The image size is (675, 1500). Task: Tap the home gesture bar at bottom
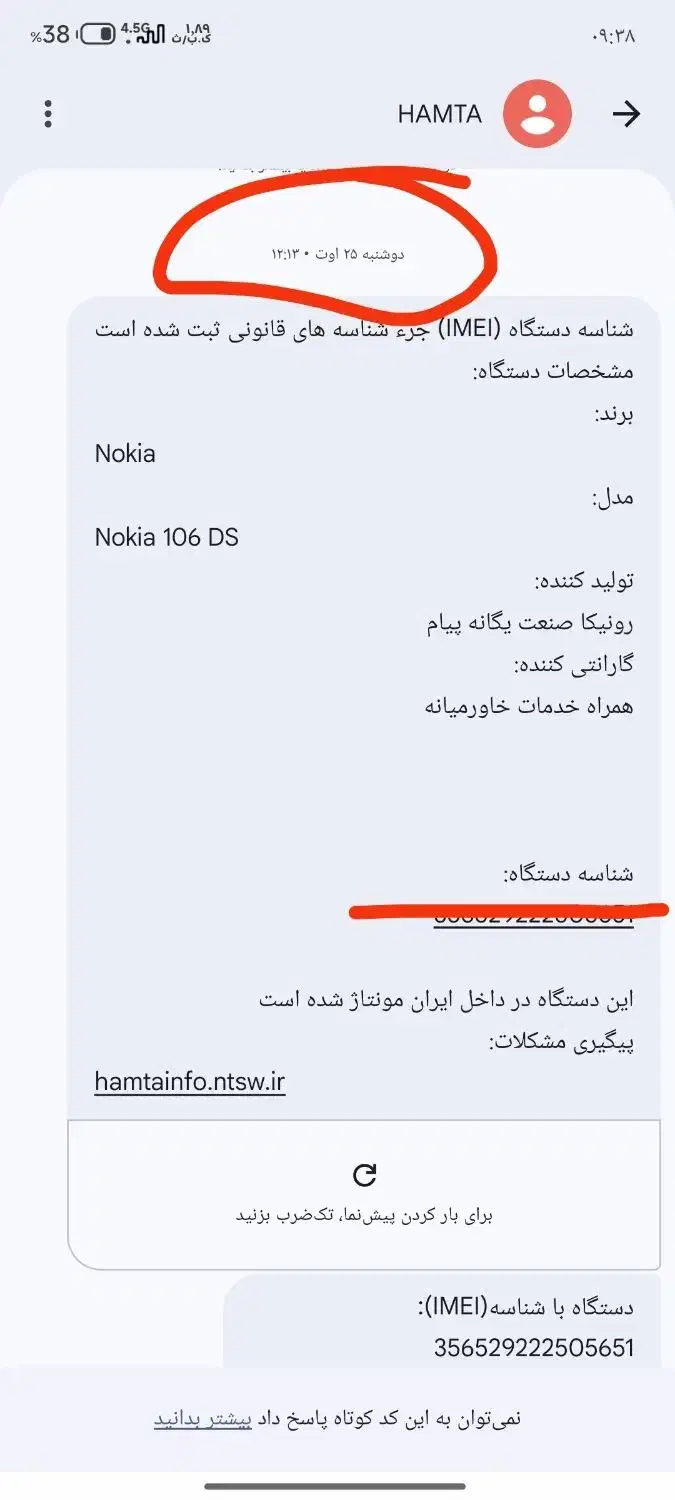click(337, 1486)
